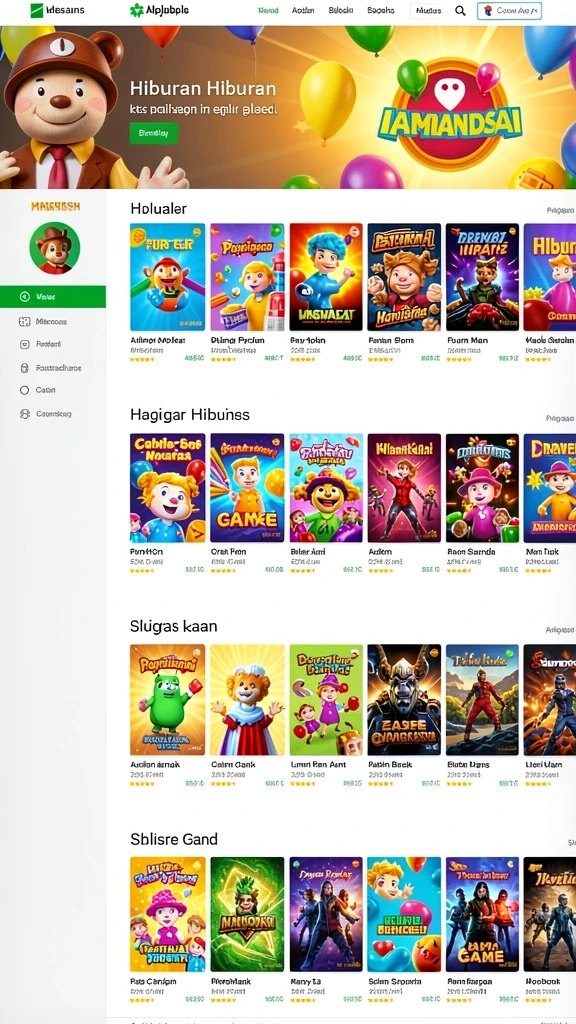
Task: Click the icon beside Restart in sidebar
Action: click(x=25, y=344)
